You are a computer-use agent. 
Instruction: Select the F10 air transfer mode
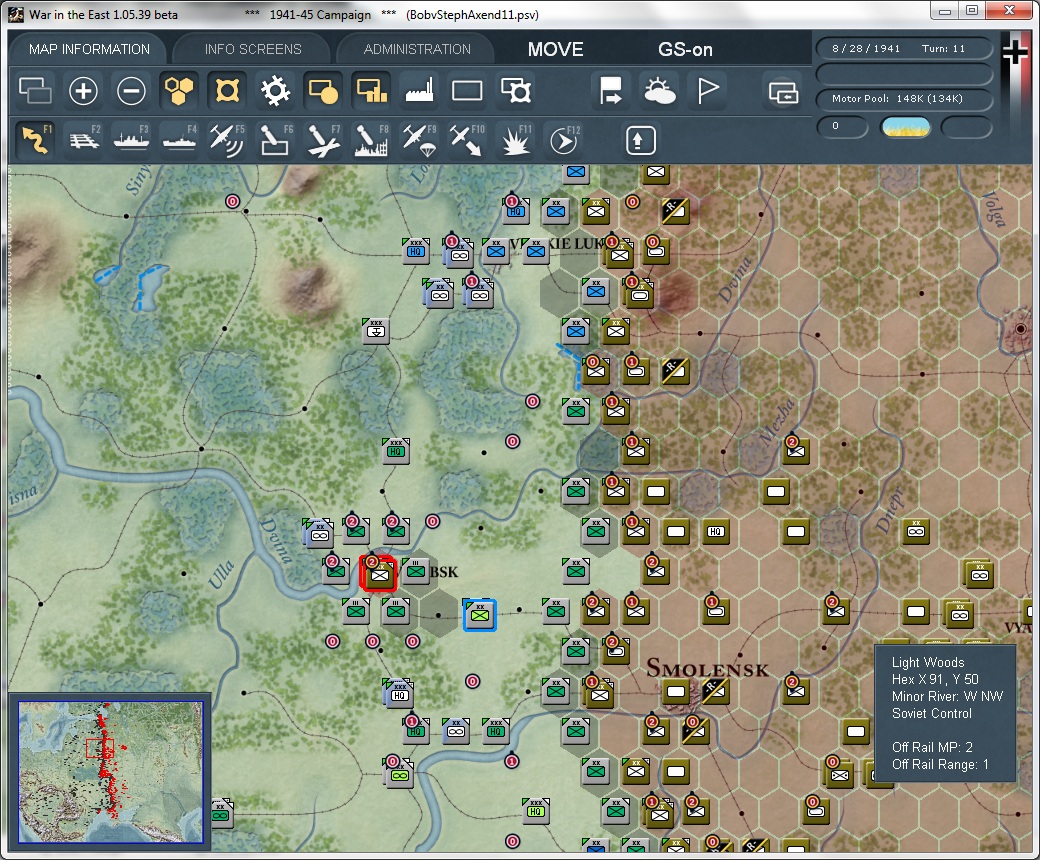click(x=466, y=140)
